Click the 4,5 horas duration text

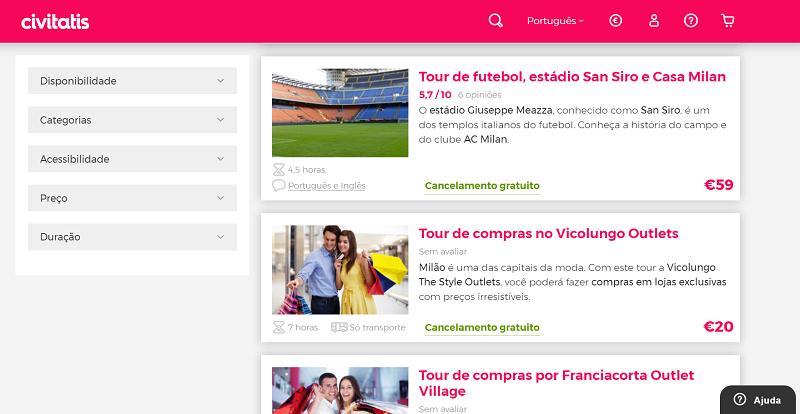coord(307,170)
